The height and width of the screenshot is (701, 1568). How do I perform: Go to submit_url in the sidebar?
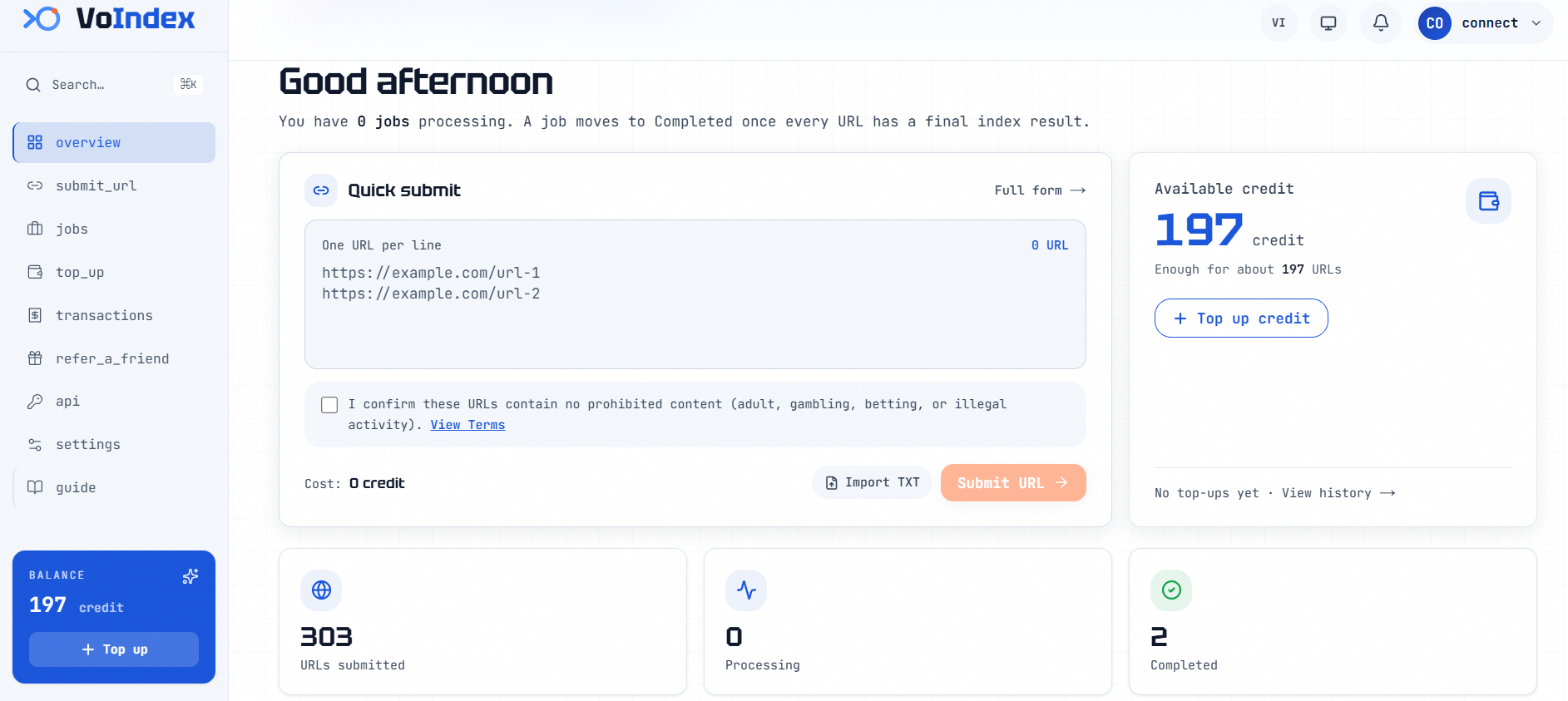point(114,186)
